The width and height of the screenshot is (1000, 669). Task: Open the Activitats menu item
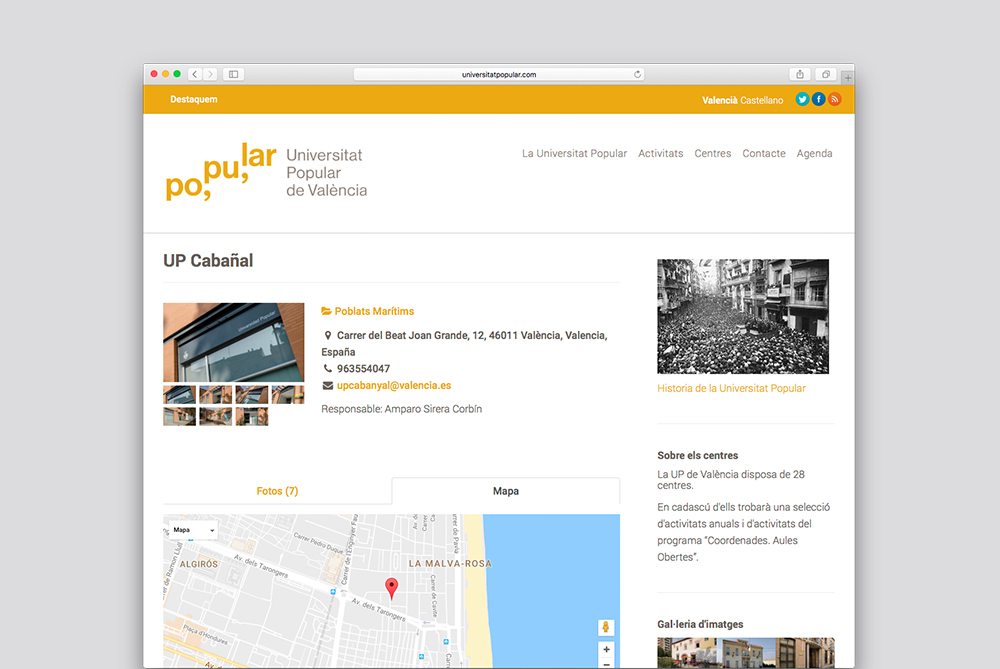[x=661, y=154]
